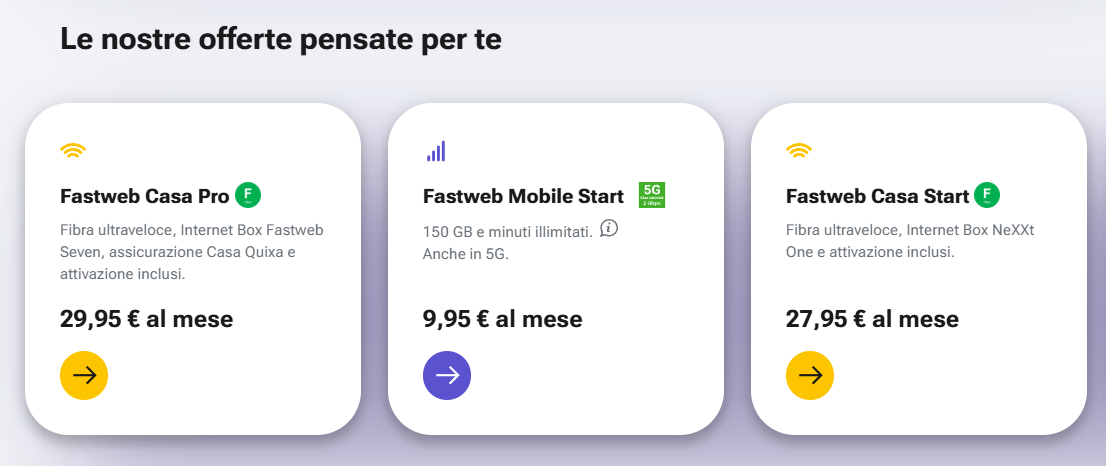Viewport: 1106px width, 466px height.
Task: Open the info icon next to minuti illimitati
Action: (609, 229)
